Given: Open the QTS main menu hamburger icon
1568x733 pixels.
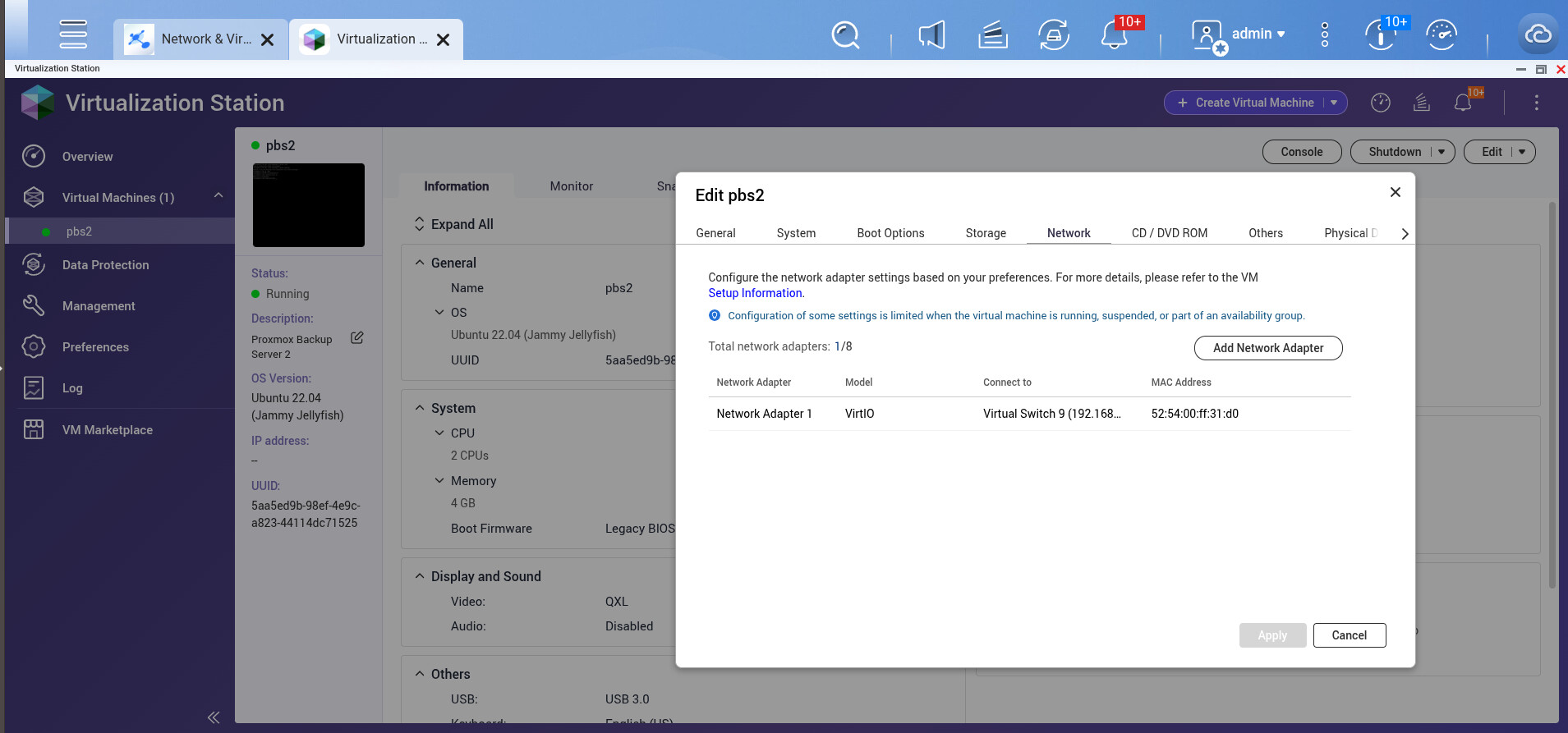Looking at the screenshot, I should pos(73,34).
